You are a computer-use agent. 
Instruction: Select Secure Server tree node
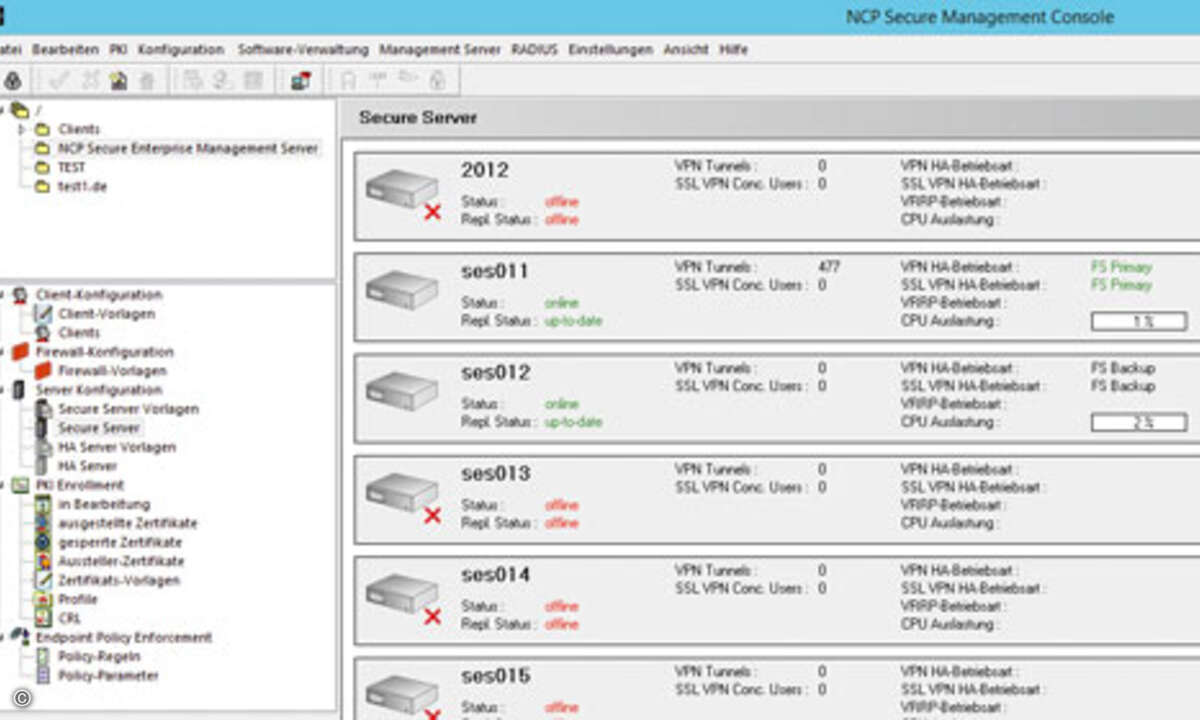coord(99,428)
